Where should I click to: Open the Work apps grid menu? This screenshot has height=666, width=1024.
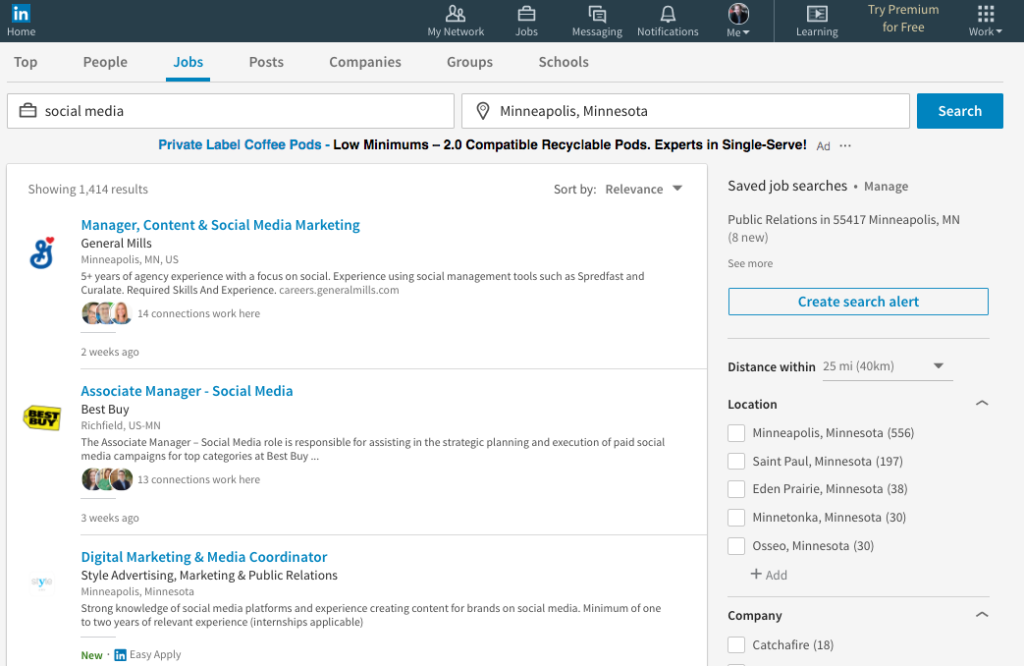tap(985, 14)
